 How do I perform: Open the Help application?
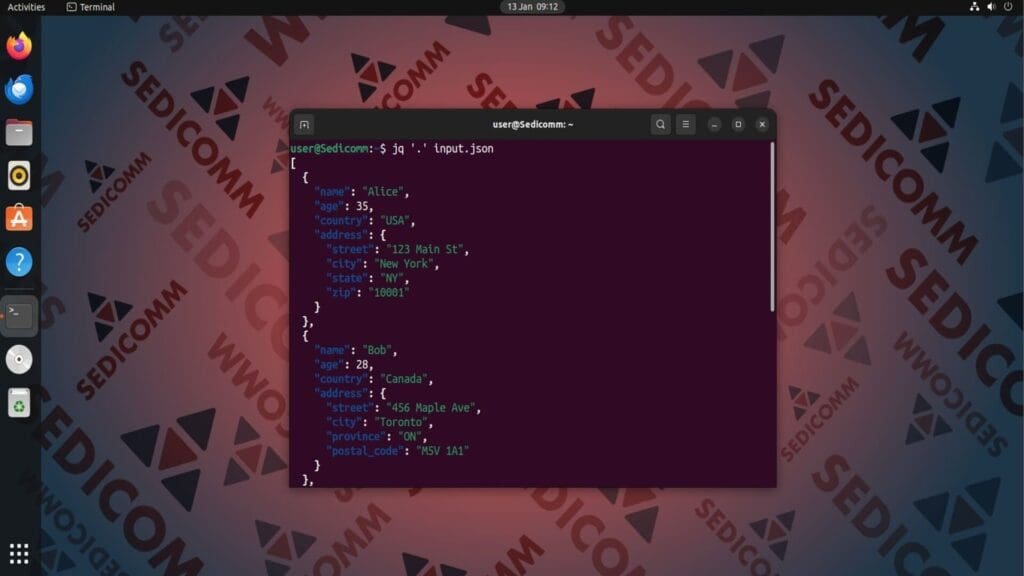tap(18, 262)
